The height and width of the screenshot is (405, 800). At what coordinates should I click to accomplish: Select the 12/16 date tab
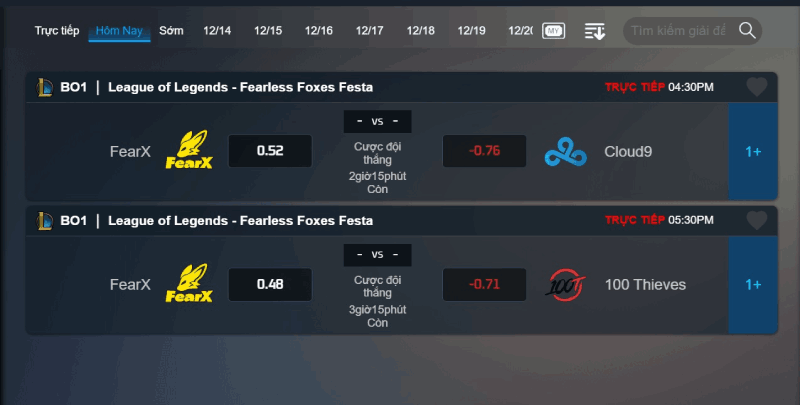tap(319, 31)
